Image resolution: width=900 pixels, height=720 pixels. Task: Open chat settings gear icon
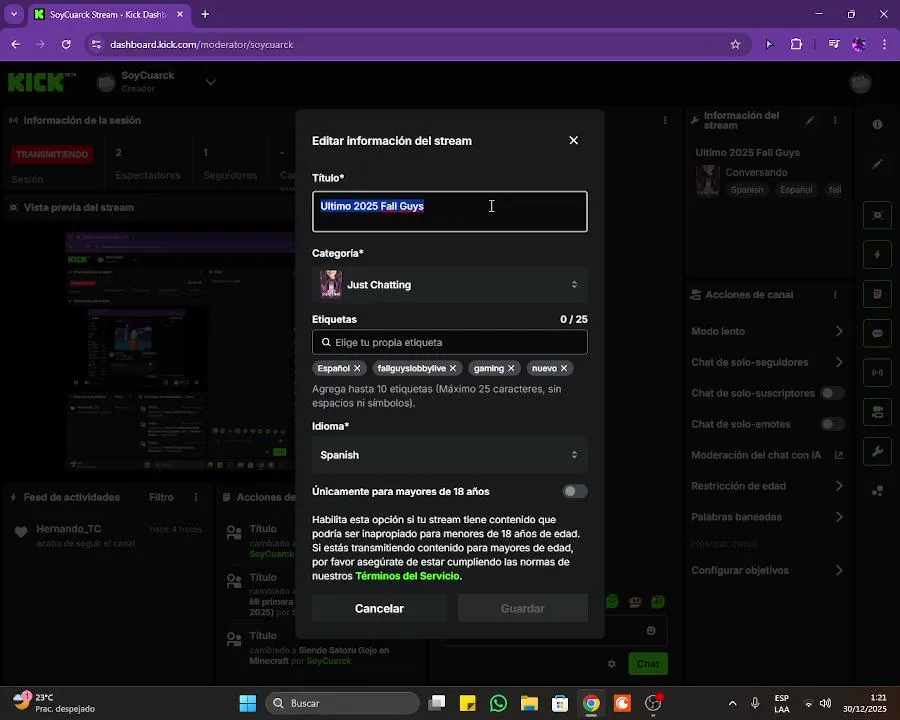click(x=612, y=664)
